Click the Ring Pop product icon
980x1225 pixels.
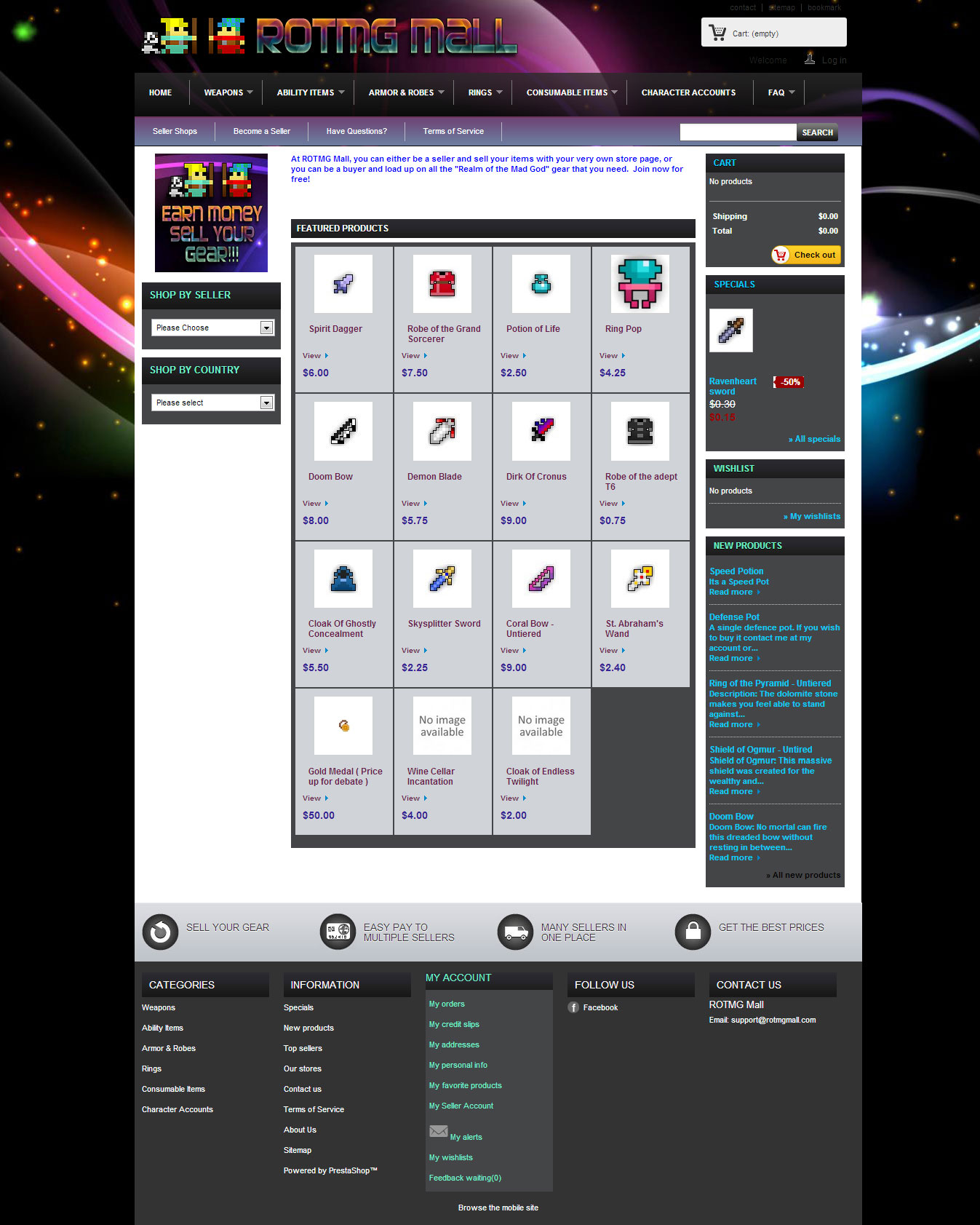tap(640, 284)
